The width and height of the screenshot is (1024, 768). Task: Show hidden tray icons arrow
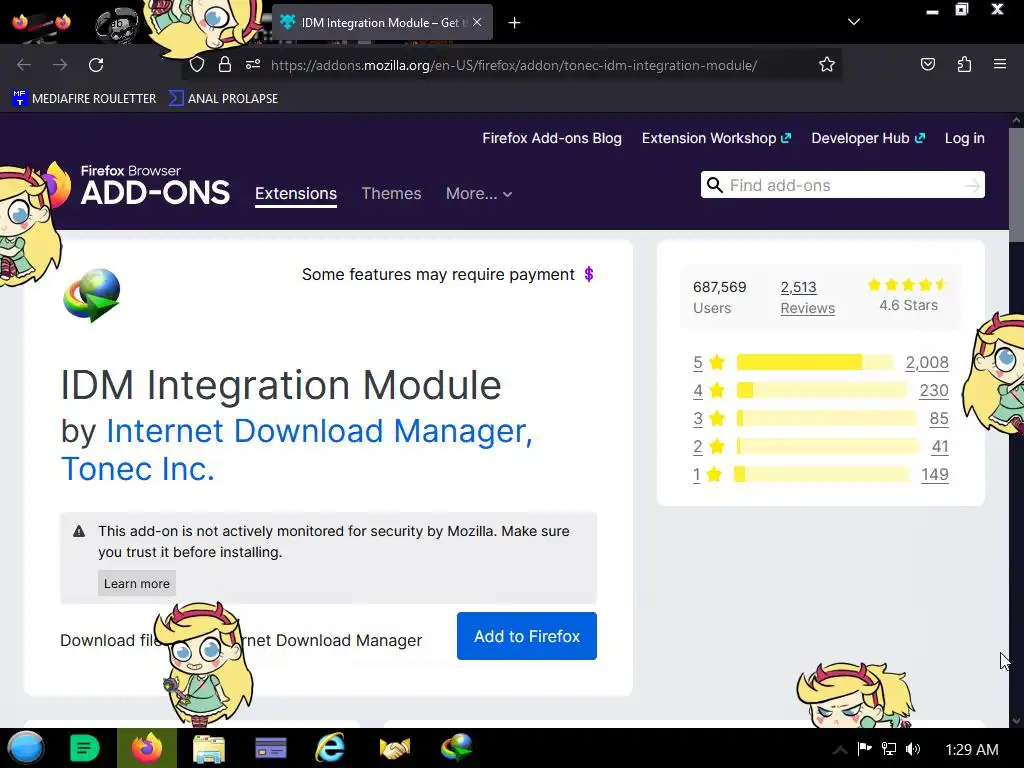pos(840,750)
